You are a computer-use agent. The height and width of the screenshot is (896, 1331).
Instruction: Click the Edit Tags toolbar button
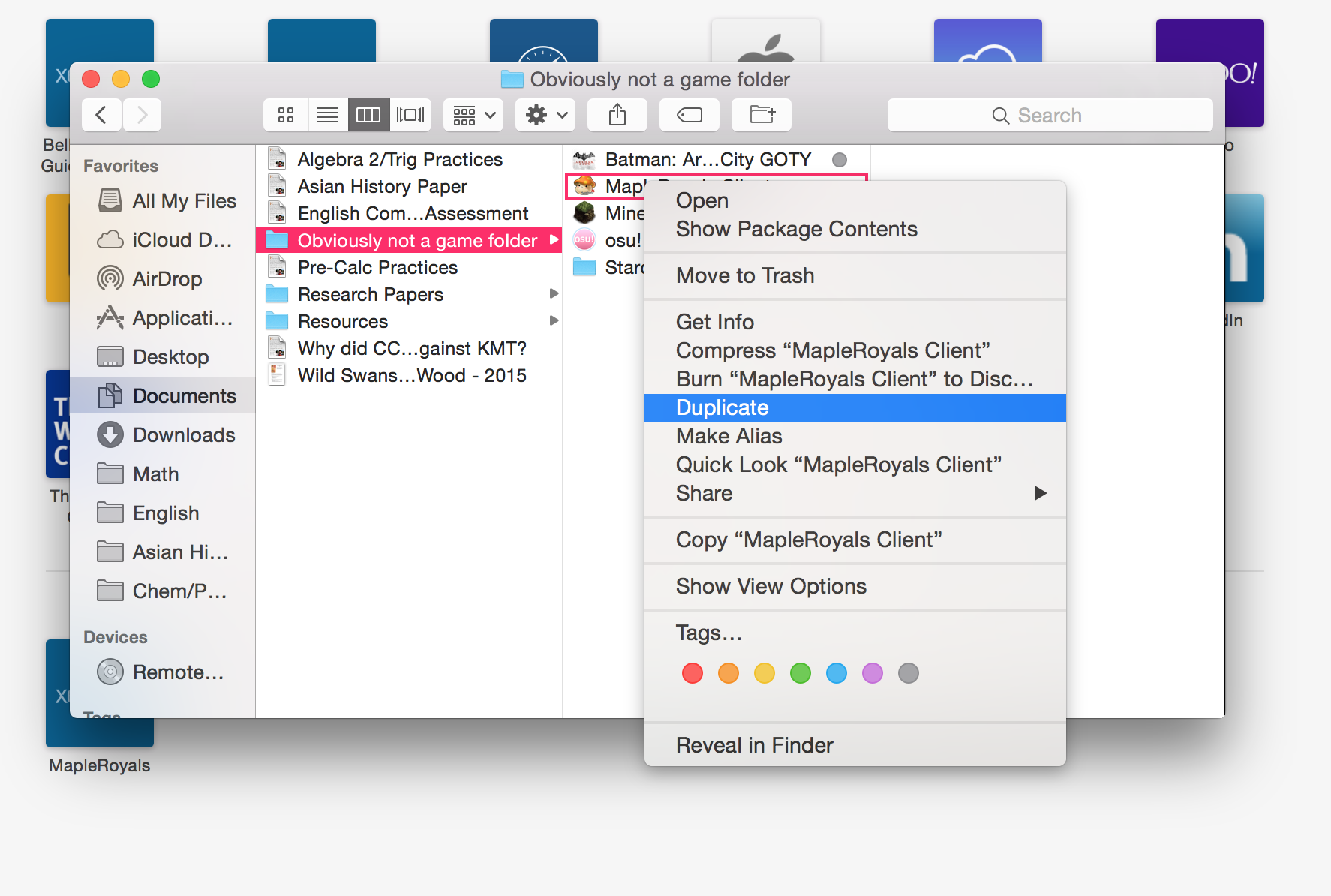[690, 115]
